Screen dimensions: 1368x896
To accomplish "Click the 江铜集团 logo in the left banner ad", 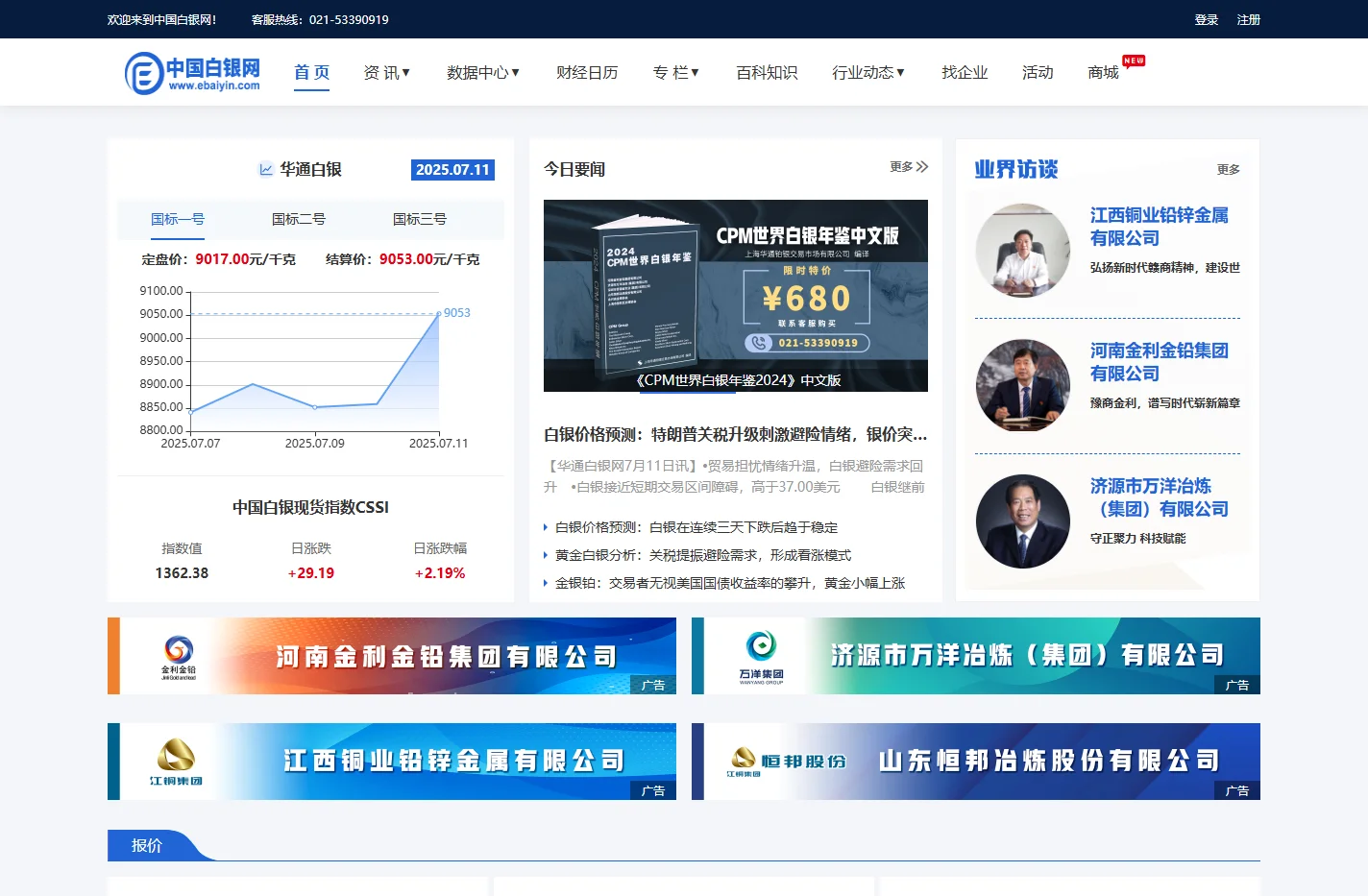I will point(176,762).
